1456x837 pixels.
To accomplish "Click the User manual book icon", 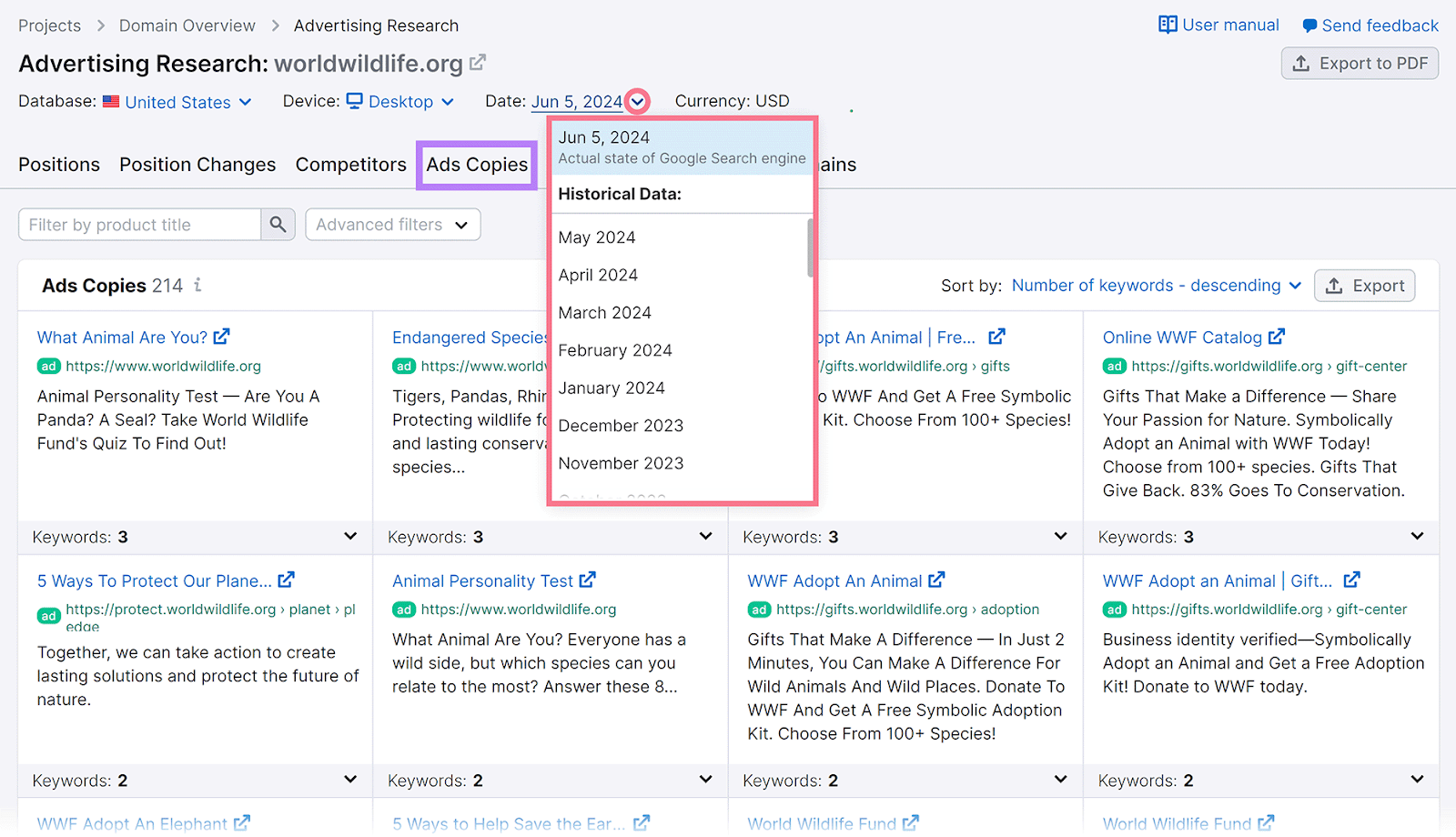I will click(1169, 25).
